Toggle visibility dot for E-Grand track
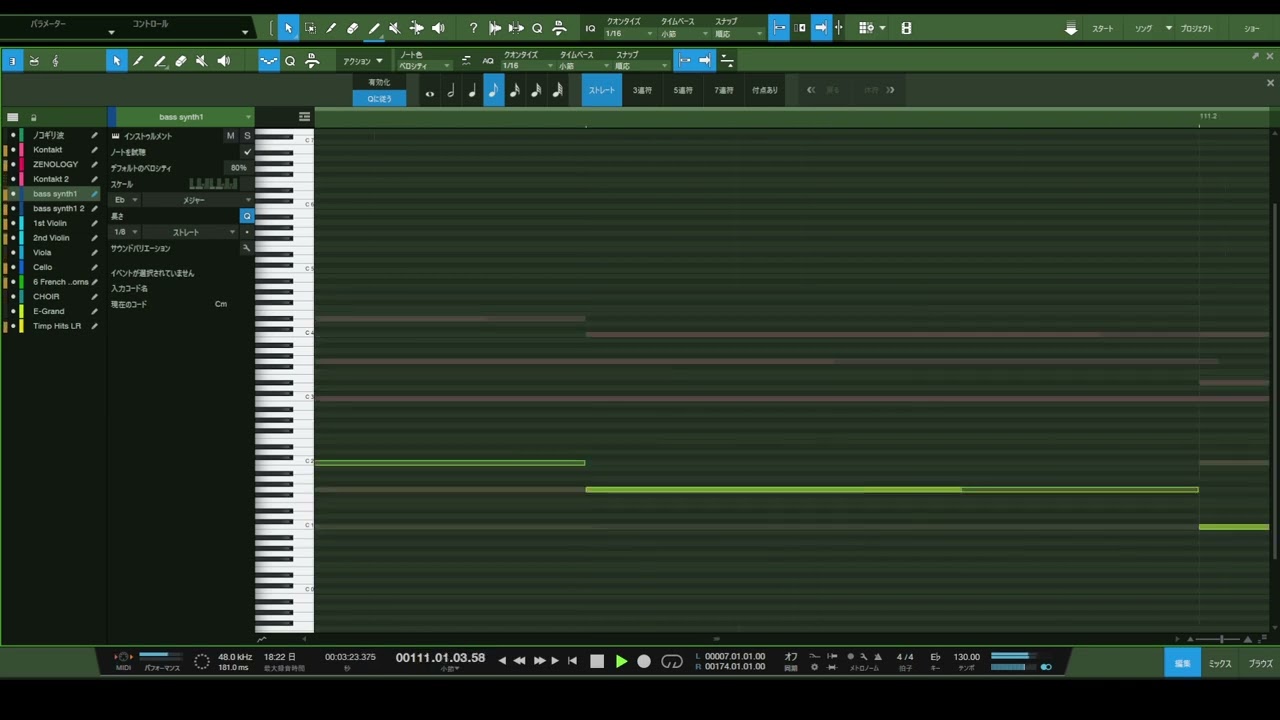 pos(13,311)
